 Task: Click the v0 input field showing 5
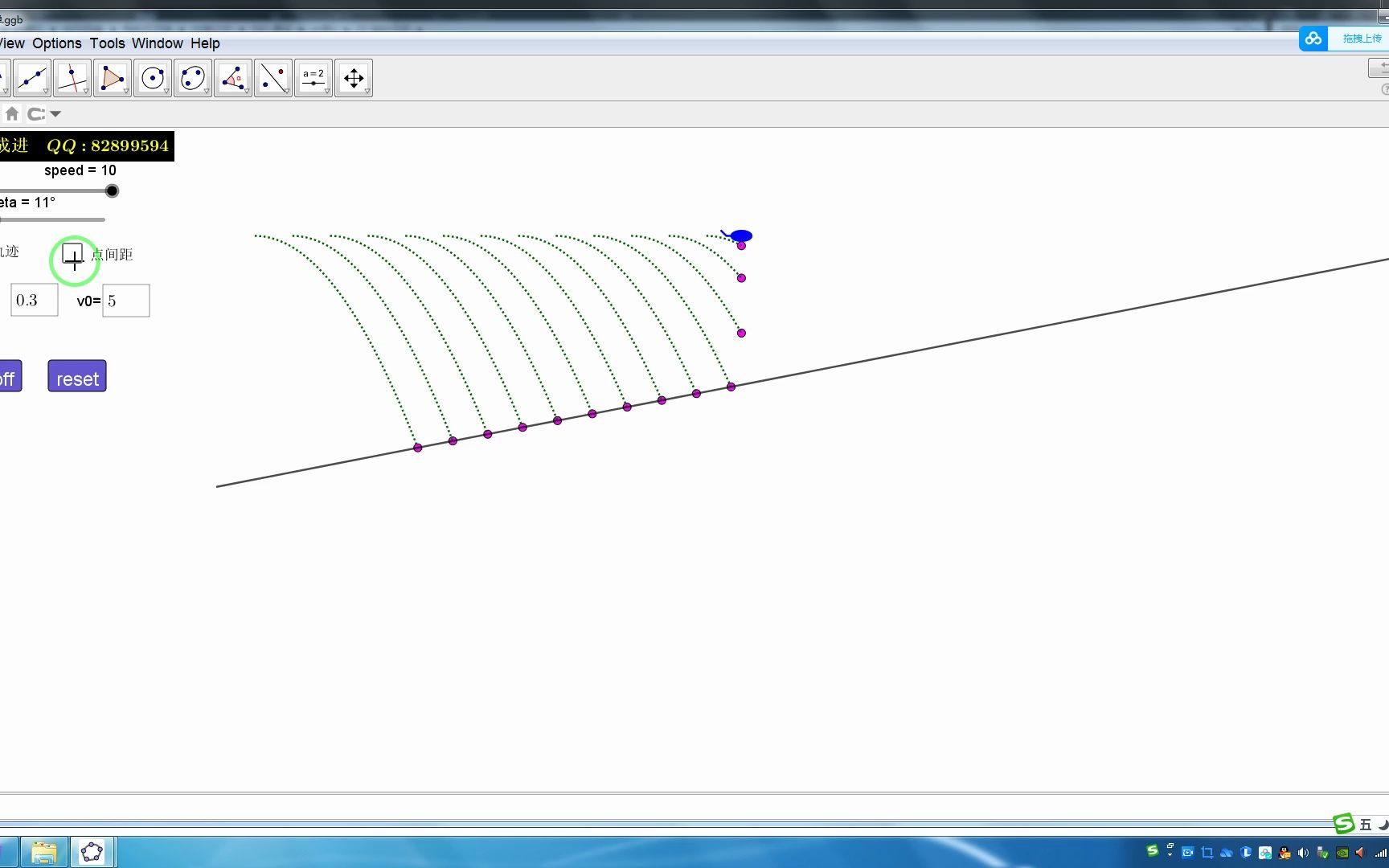click(x=126, y=301)
